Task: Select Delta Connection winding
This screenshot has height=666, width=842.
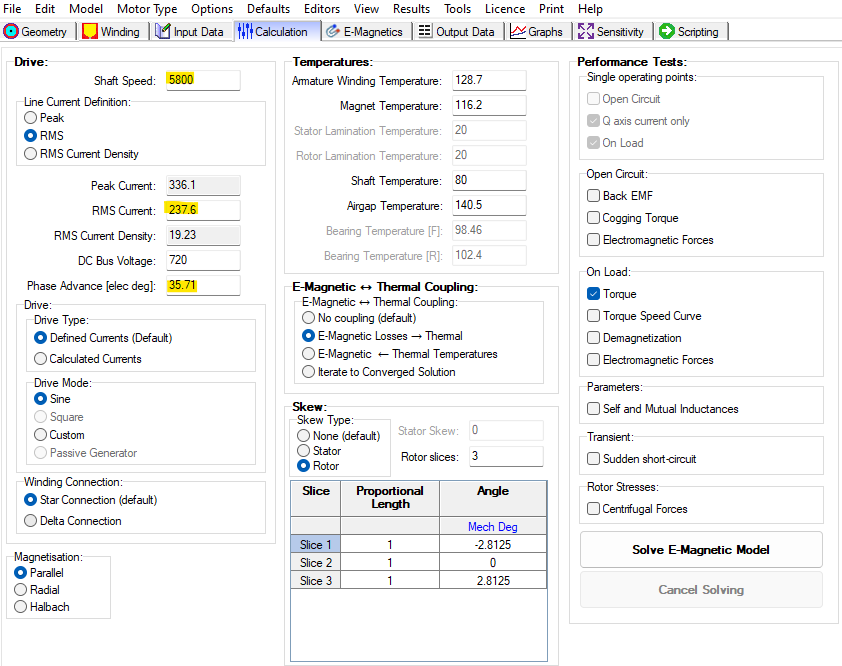Action: (31, 521)
